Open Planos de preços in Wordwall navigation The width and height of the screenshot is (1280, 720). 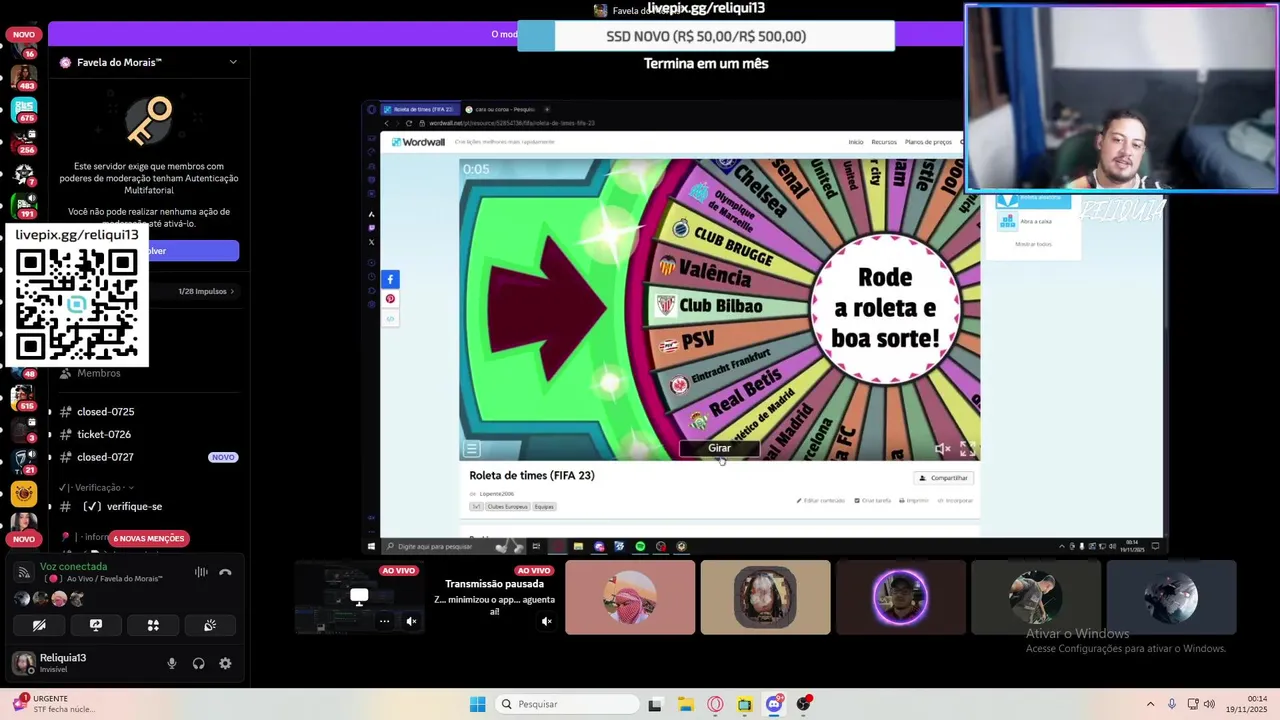tap(928, 142)
